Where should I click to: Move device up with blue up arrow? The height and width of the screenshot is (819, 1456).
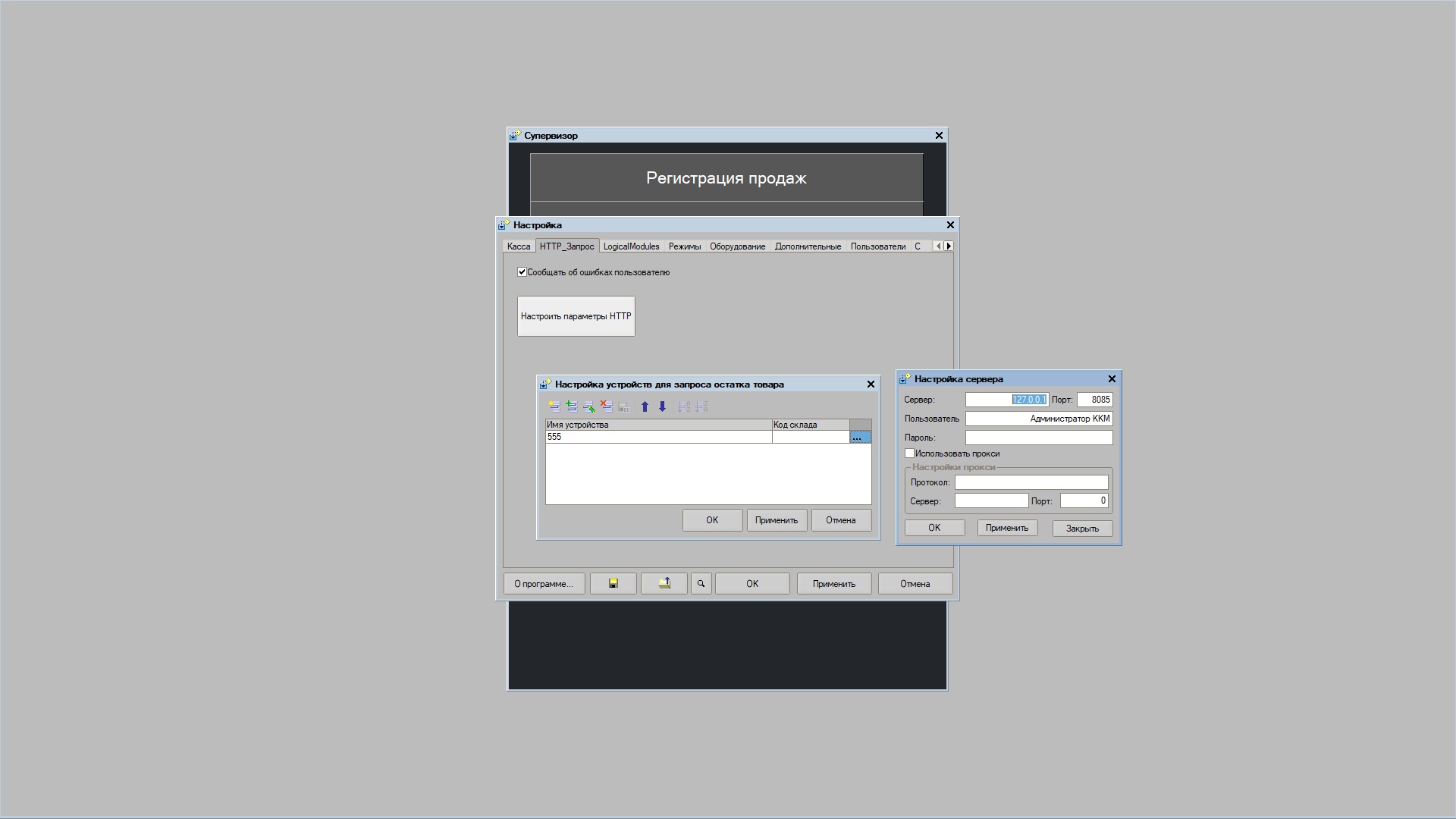[x=645, y=406]
